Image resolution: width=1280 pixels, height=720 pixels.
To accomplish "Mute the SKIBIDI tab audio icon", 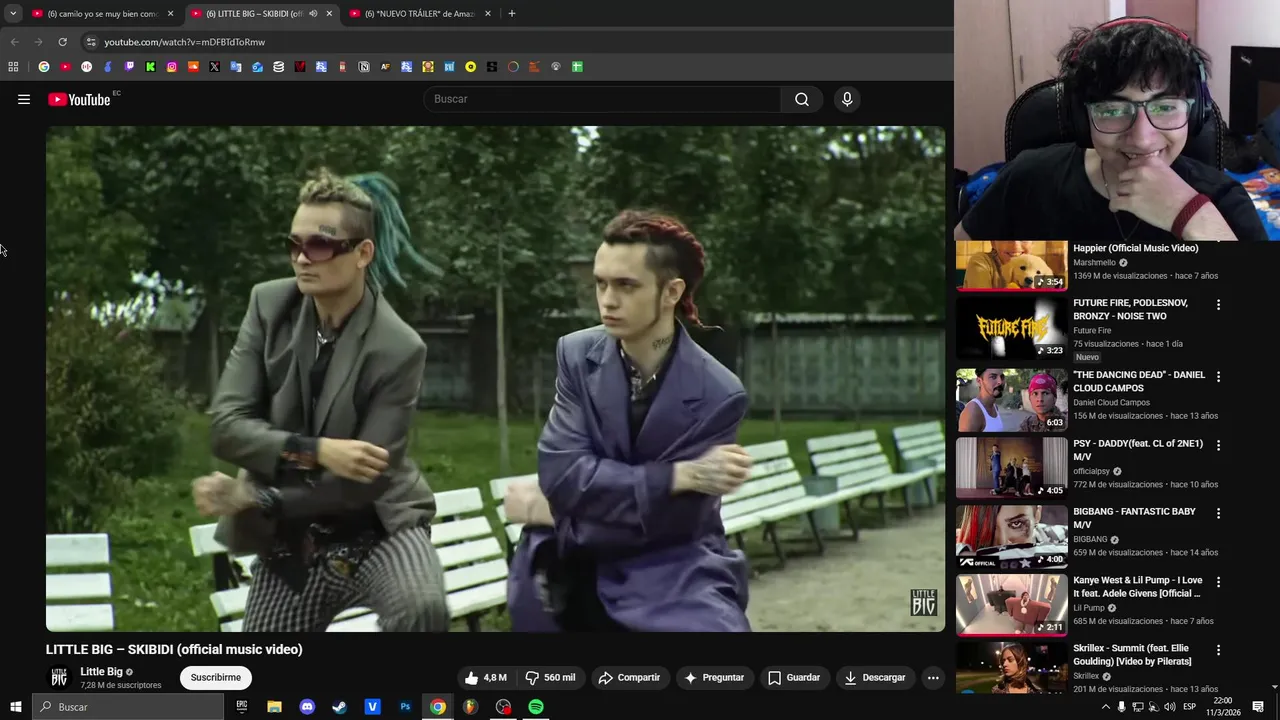I will 313,14.
